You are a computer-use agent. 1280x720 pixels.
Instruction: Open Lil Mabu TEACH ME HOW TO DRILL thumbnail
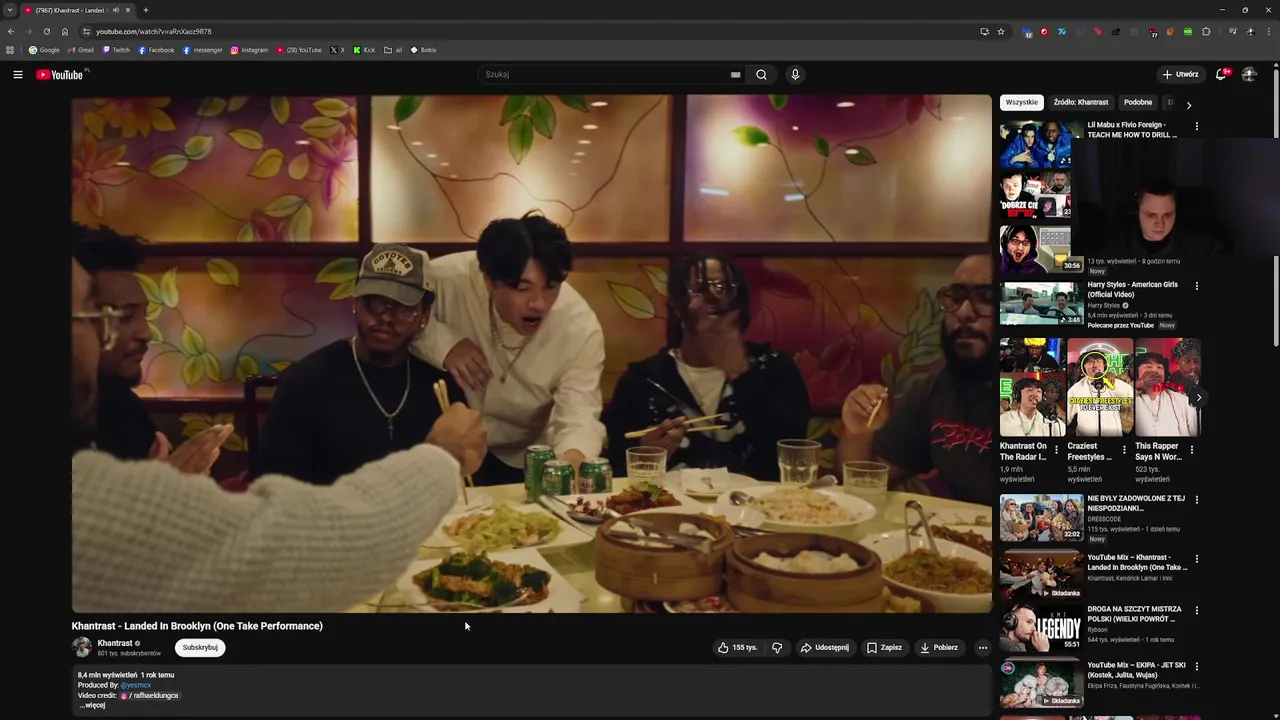coord(1035,145)
